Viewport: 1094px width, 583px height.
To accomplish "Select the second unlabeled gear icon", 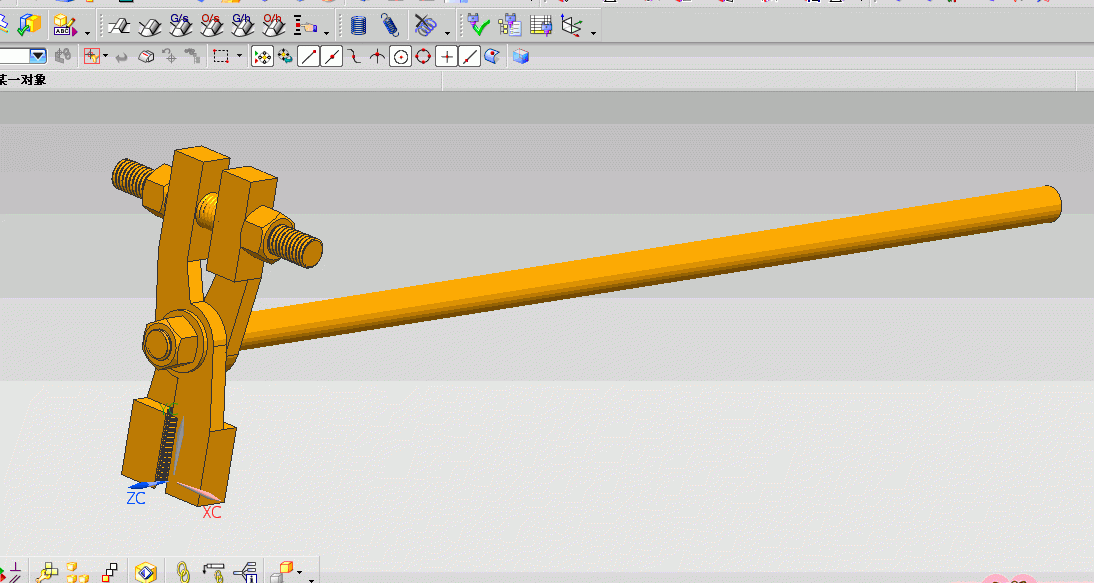I will click(149, 26).
